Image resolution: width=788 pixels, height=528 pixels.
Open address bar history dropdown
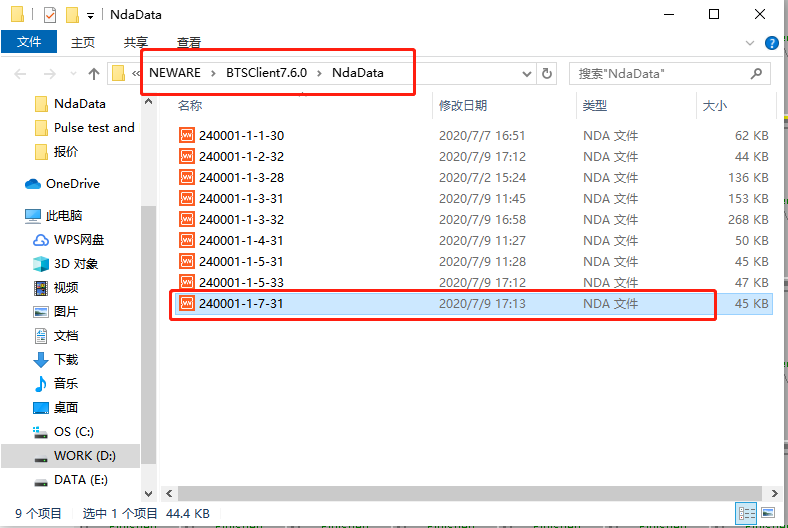coord(527,74)
